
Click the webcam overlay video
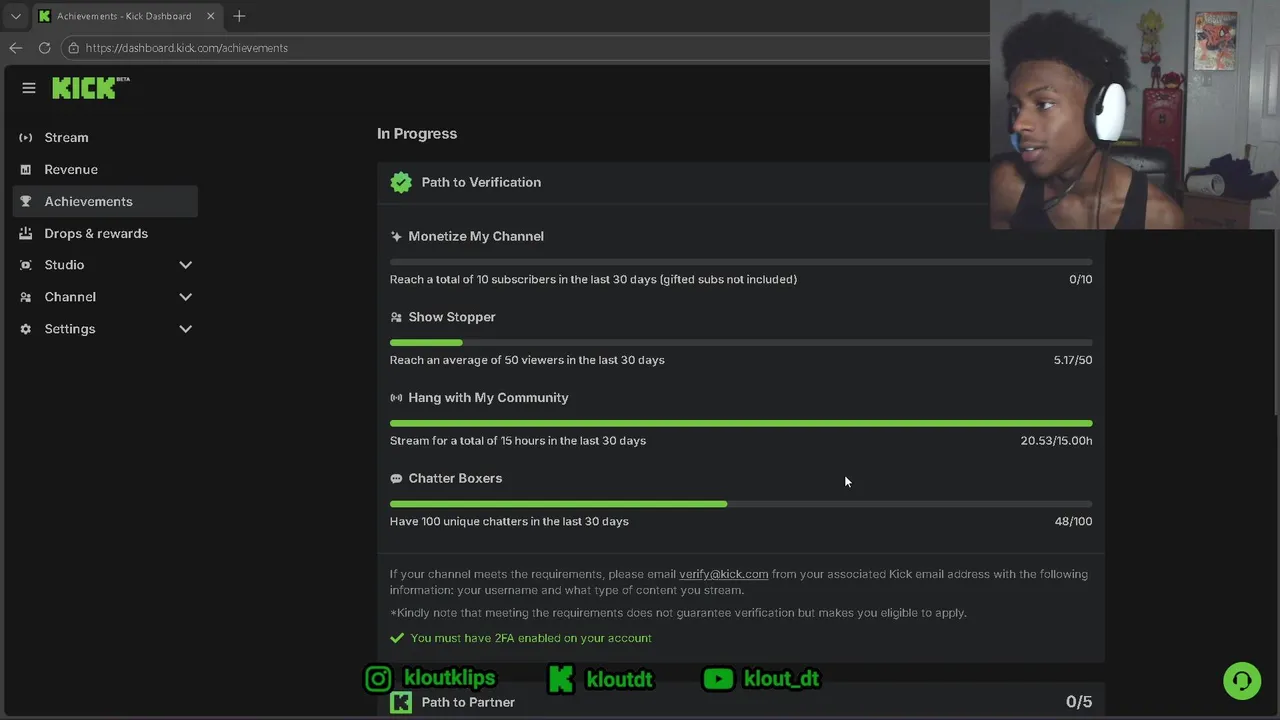(1135, 115)
